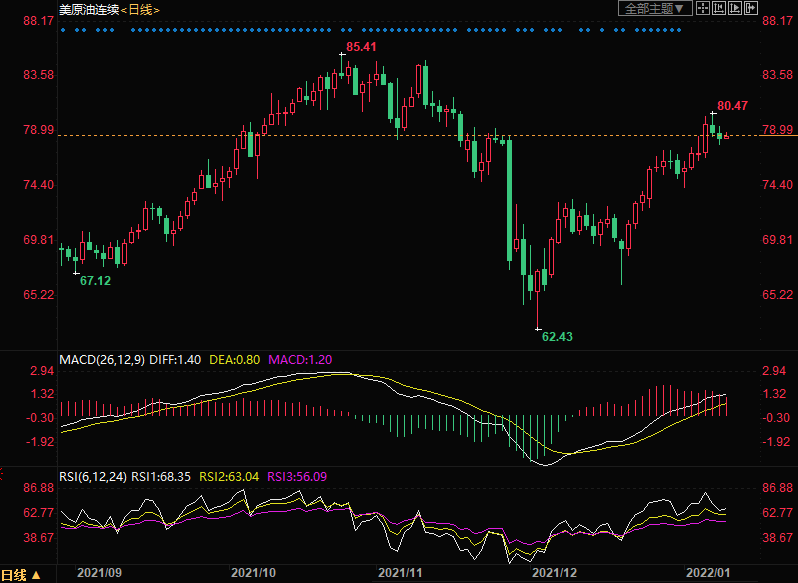Click the MACD(26,12,9) indicator label
Image resolution: width=798 pixels, height=583 pixels.
pyautogui.click(x=100, y=358)
